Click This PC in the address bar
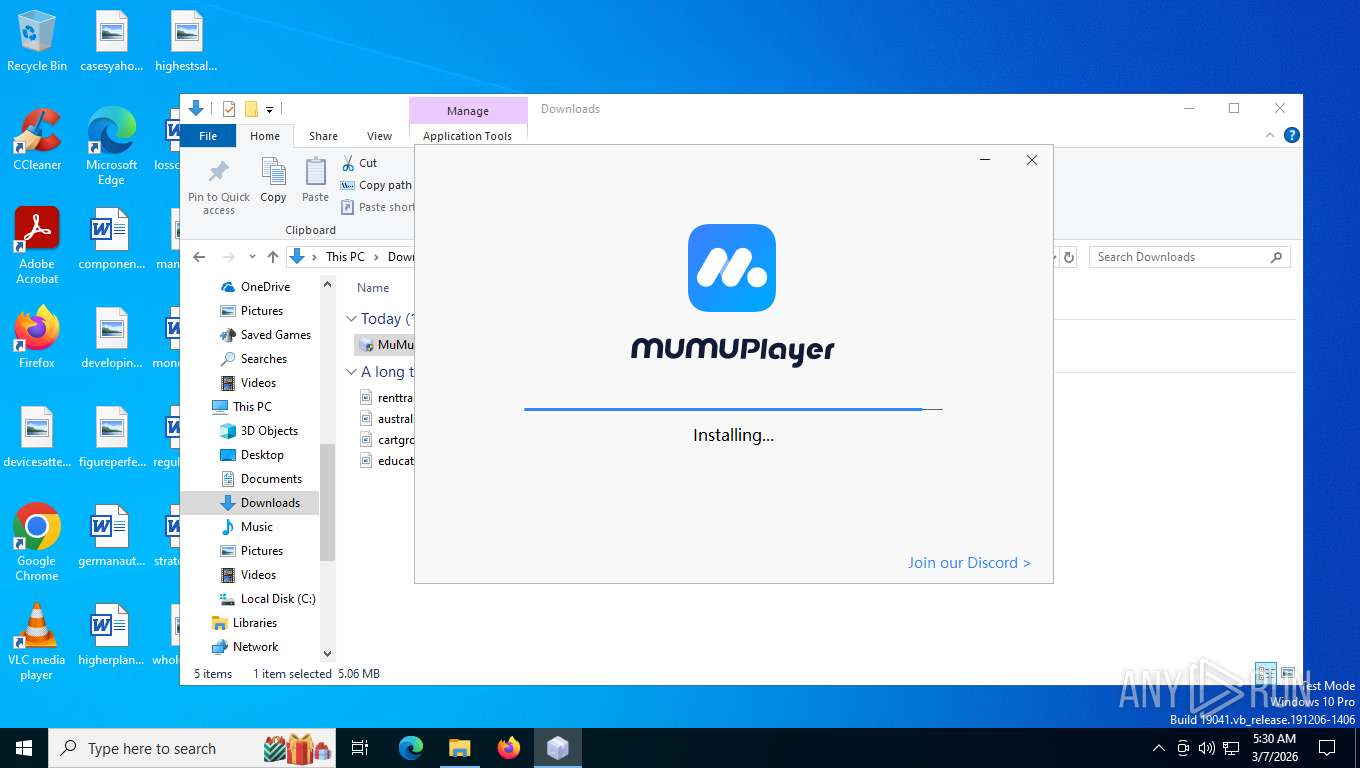The width and height of the screenshot is (1360, 768). tap(345, 257)
